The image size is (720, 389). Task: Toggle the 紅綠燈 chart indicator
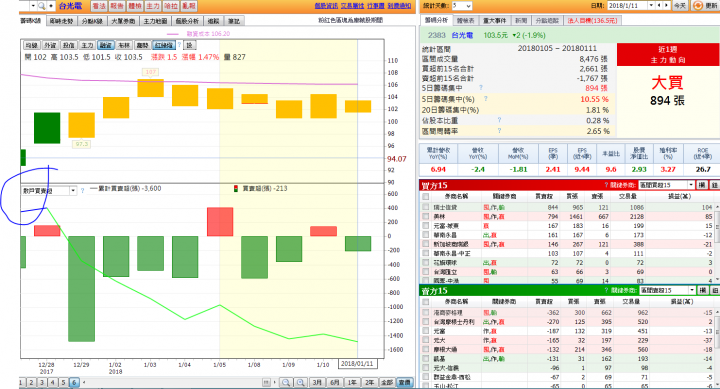(164, 45)
